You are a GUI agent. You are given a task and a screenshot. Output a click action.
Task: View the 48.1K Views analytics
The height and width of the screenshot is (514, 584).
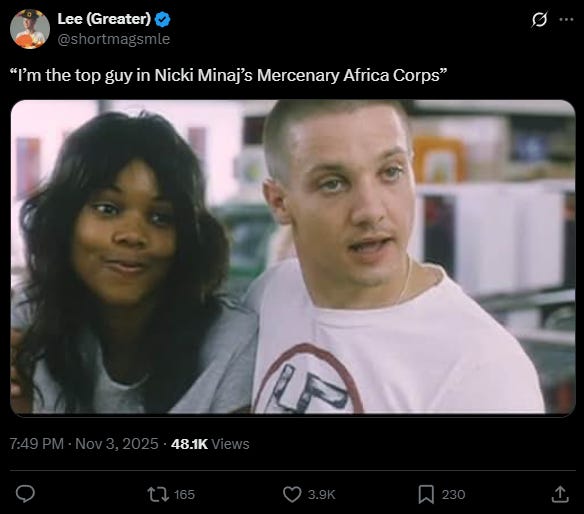pos(210,444)
